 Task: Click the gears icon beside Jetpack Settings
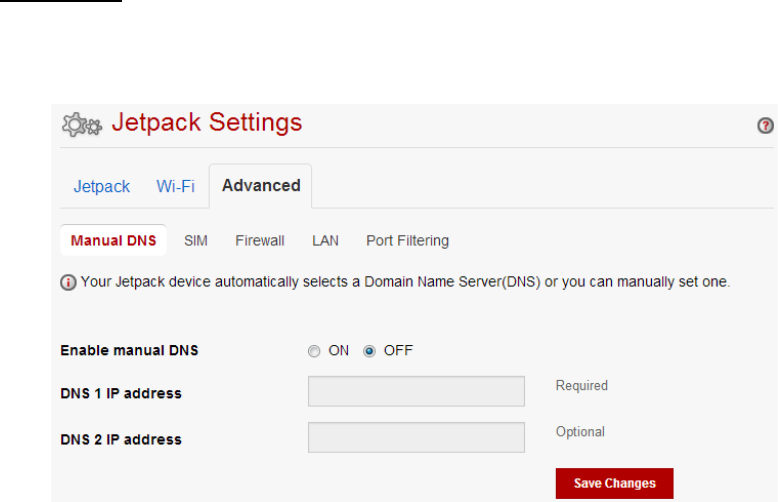(82, 125)
